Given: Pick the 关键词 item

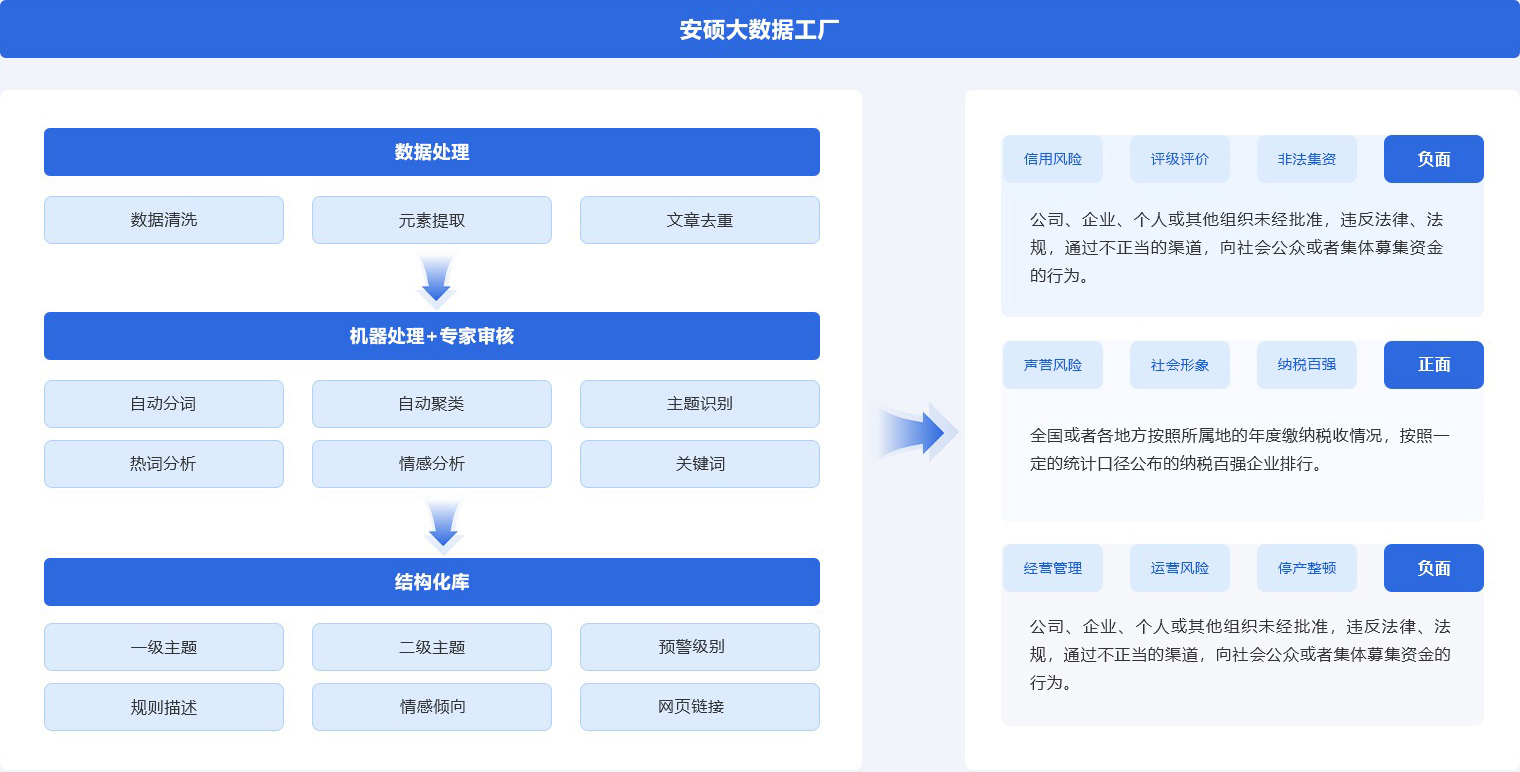Looking at the screenshot, I should pyautogui.click(x=699, y=464).
